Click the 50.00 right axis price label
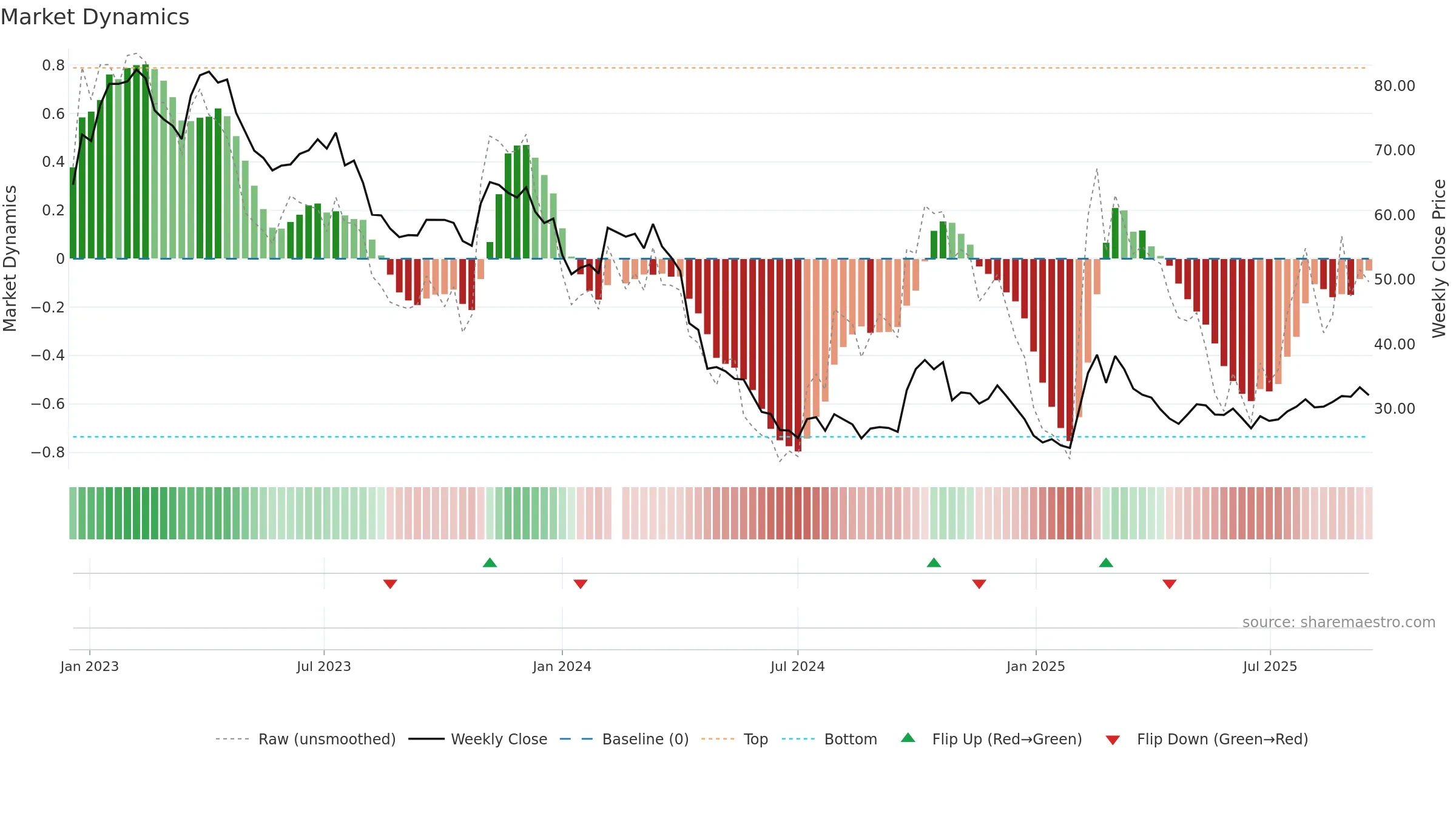The height and width of the screenshot is (819, 1456). point(1395,279)
